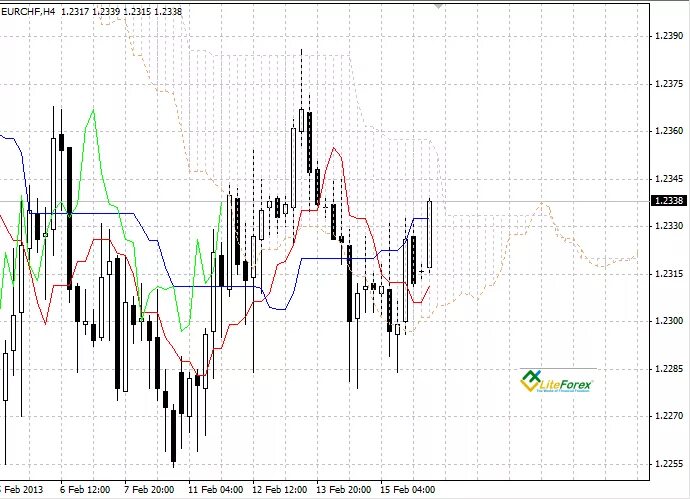Click the 1.2375 price axis label

coord(669,84)
